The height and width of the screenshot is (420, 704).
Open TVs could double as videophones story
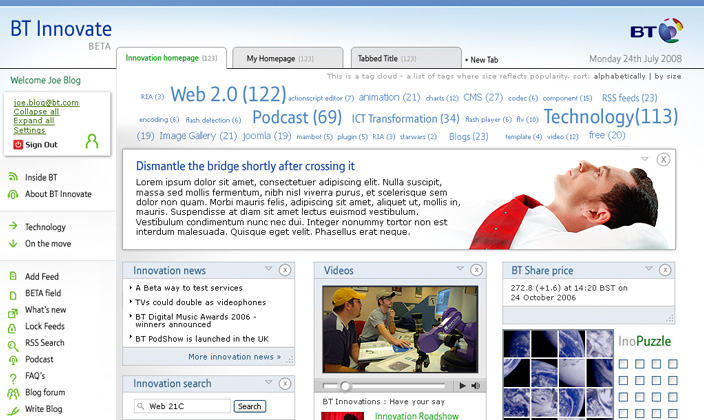click(200, 302)
